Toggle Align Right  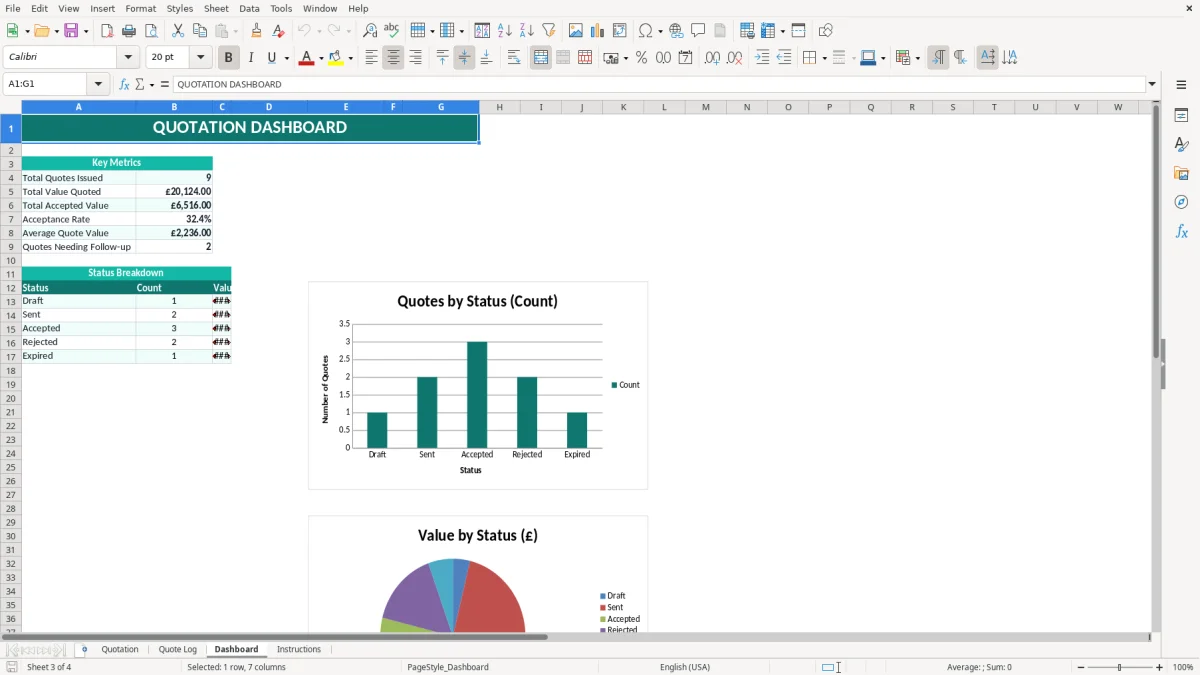click(x=415, y=58)
